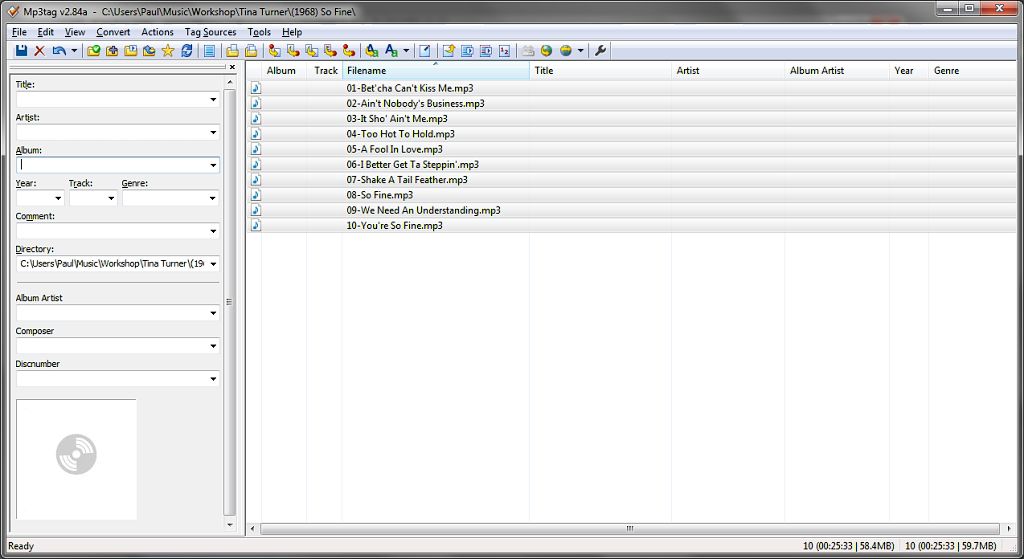Open the Album field dropdown arrow
Screen dimensions: 1024x559
213,165
